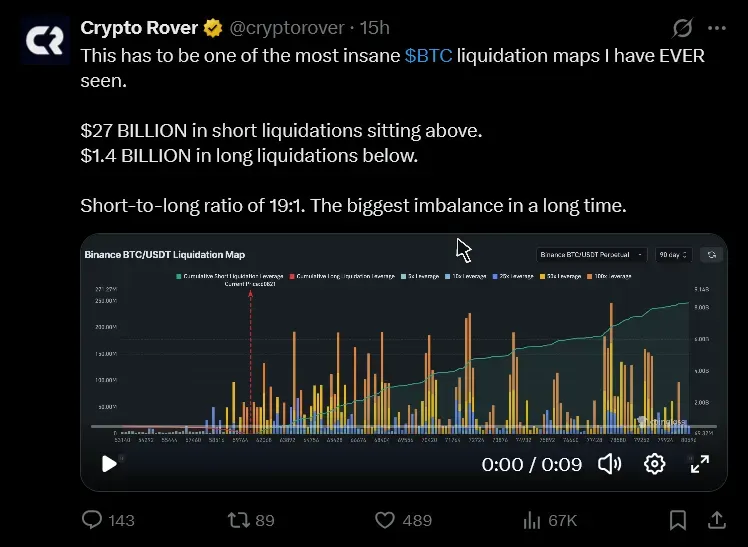Mute the video with speaker icon

coord(610,464)
